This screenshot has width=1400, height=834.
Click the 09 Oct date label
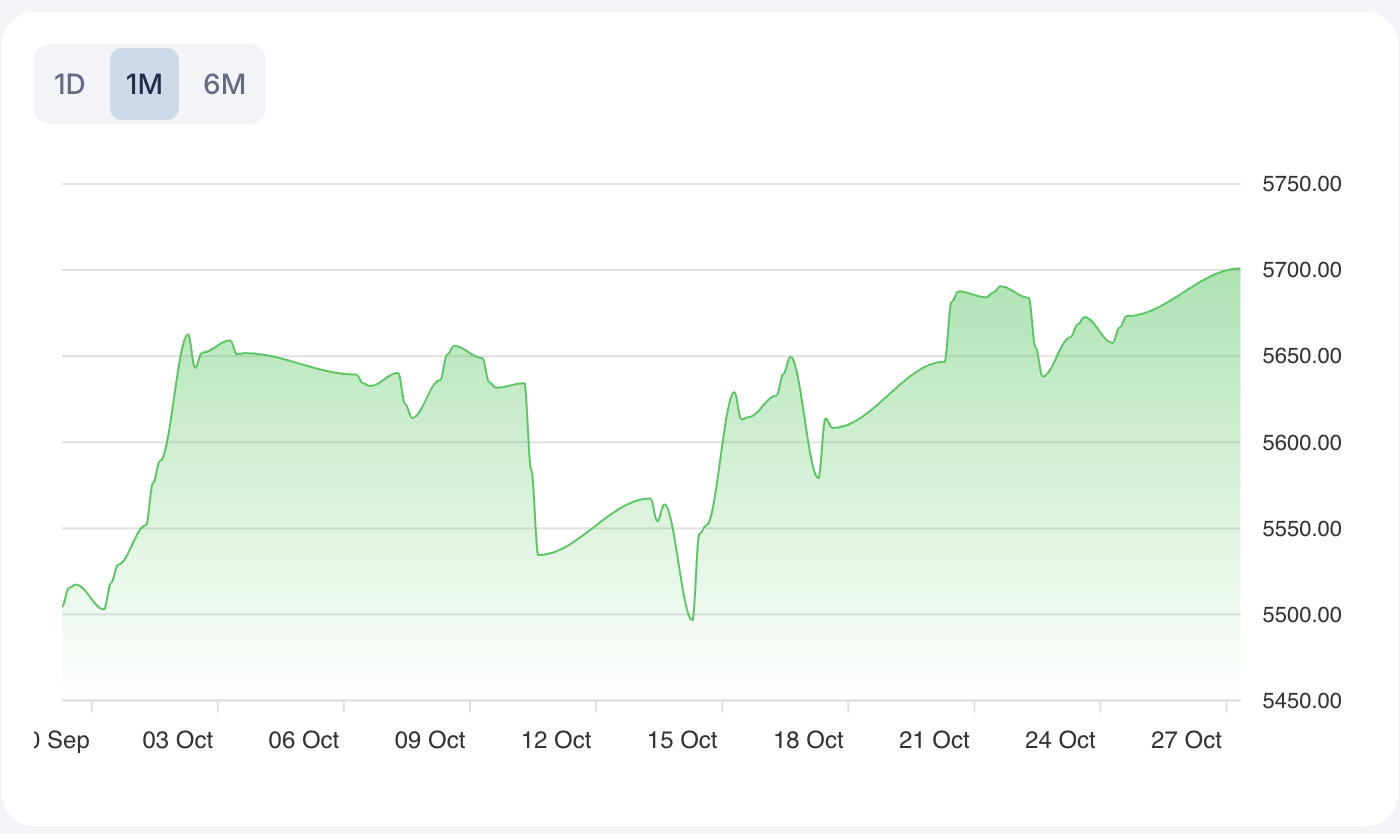tap(430, 741)
